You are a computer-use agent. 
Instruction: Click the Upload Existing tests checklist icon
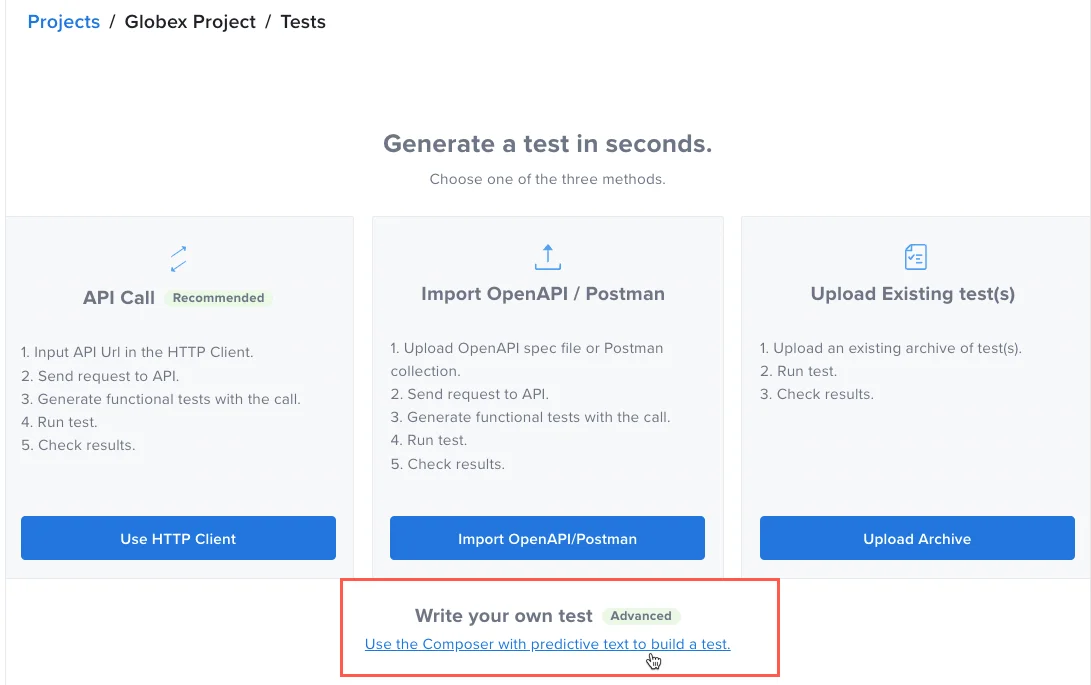[915, 257]
